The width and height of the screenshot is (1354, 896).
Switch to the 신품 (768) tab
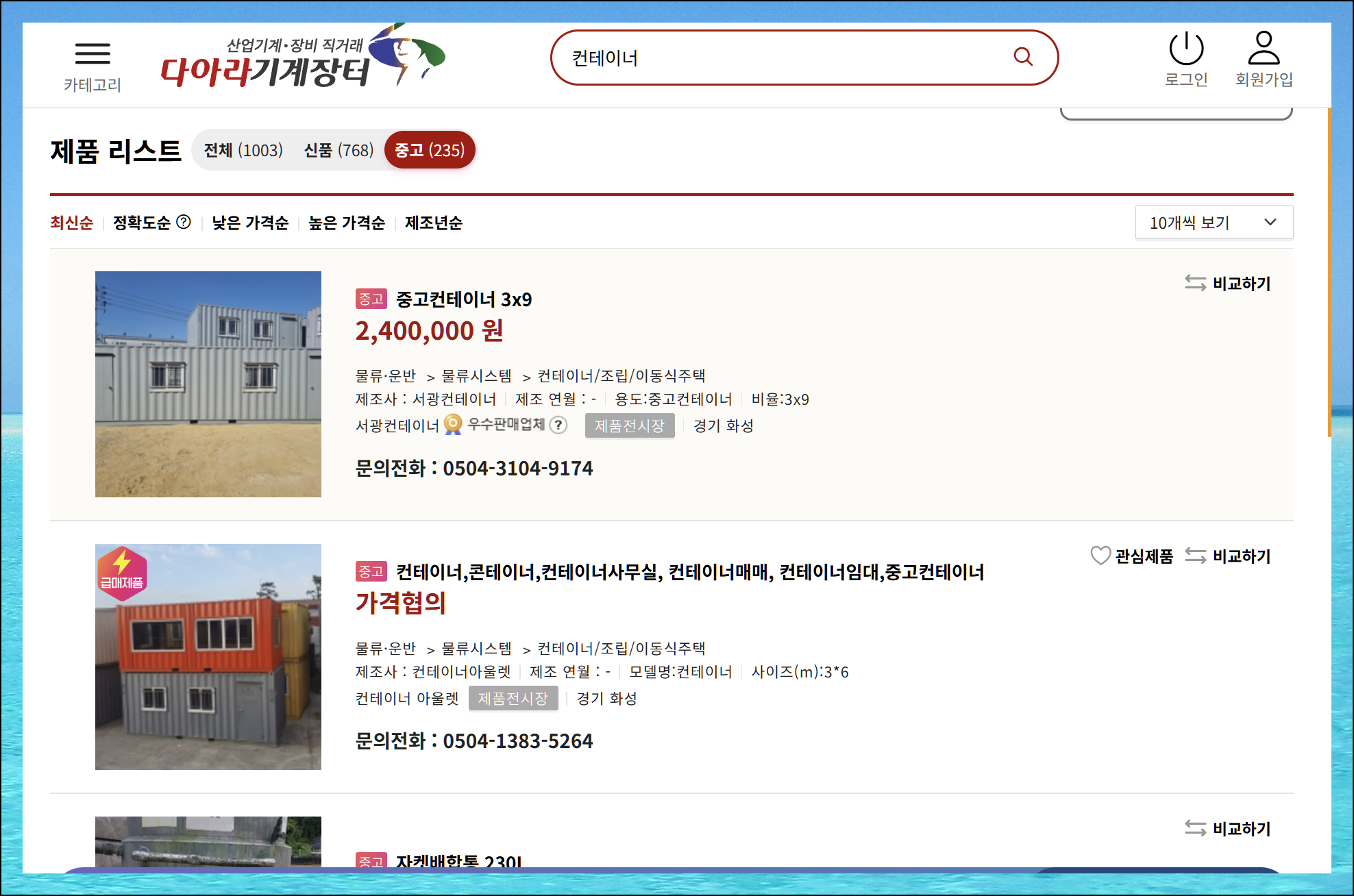(338, 150)
